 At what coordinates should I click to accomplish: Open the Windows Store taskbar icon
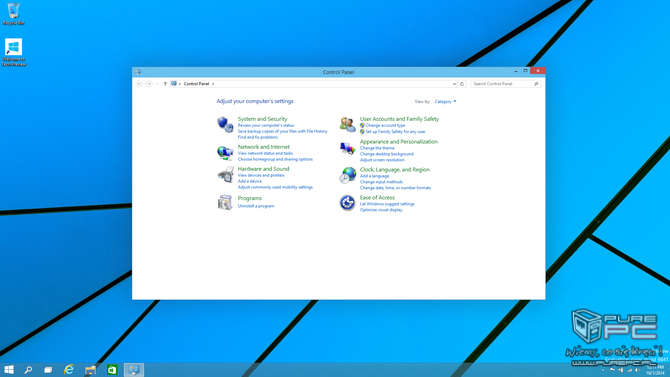pyautogui.click(x=112, y=370)
